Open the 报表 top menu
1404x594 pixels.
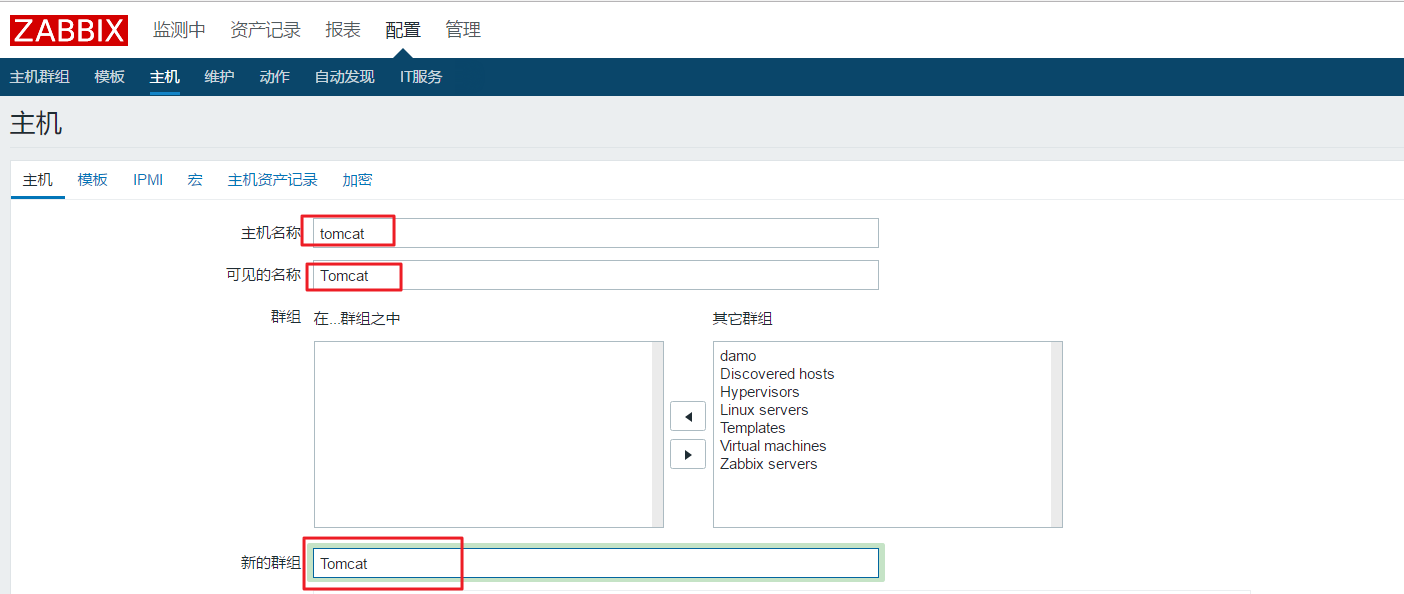[x=343, y=30]
